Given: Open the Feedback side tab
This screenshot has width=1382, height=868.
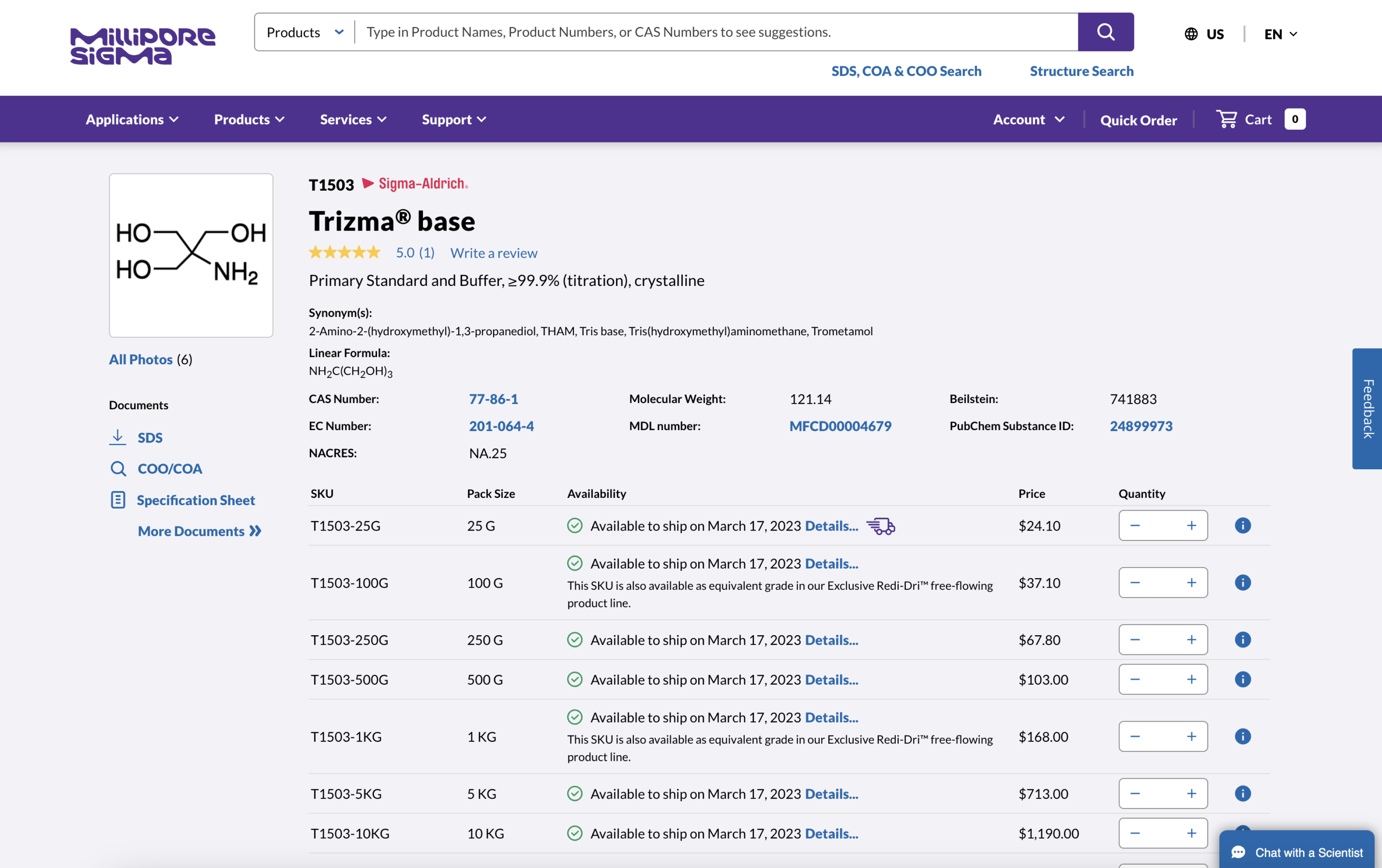Looking at the screenshot, I should (x=1367, y=409).
